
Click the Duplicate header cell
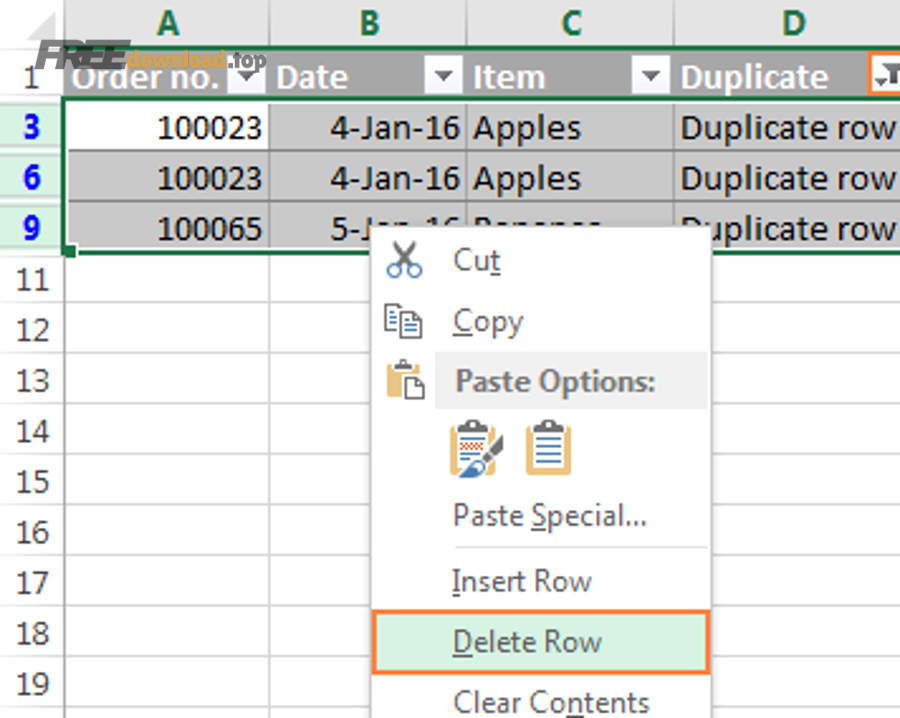pos(788,76)
